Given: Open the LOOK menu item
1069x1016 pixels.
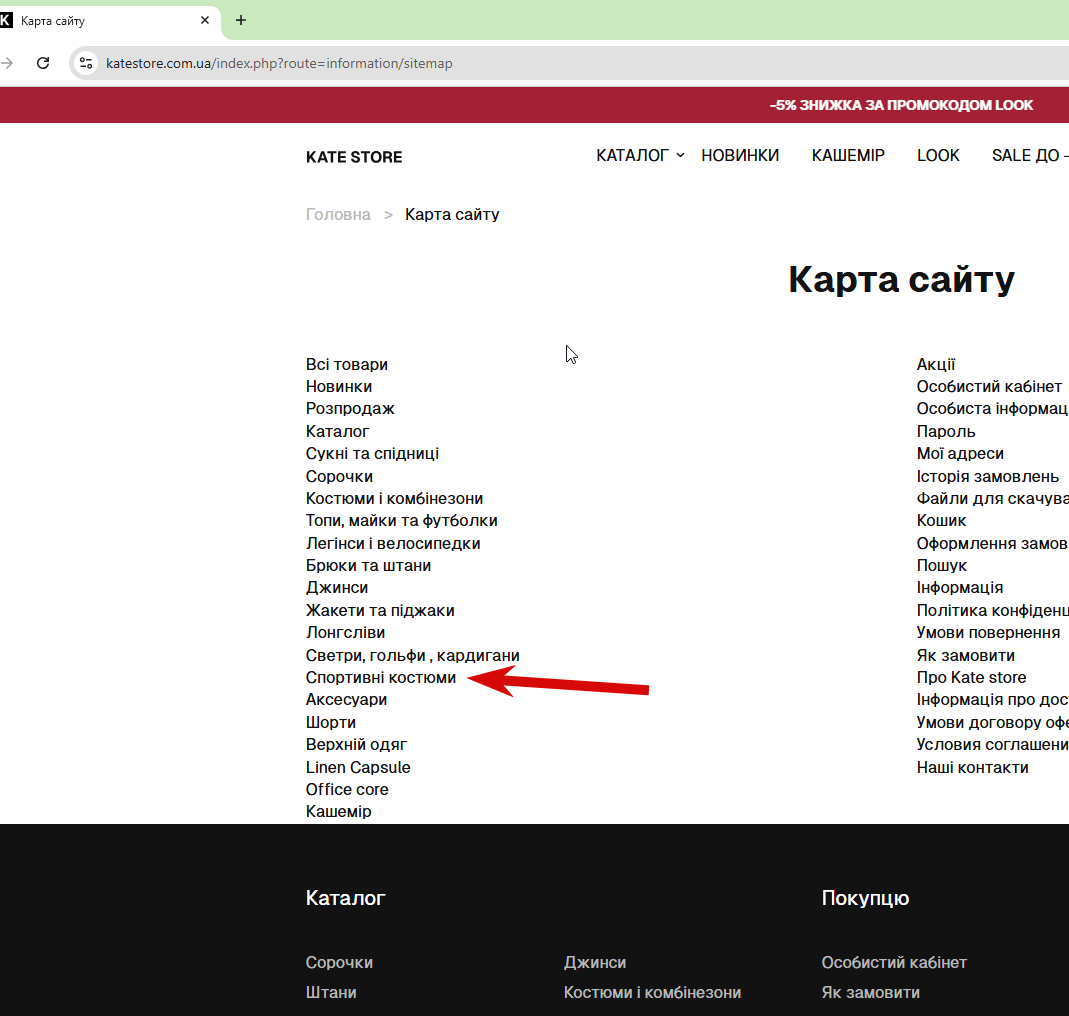Looking at the screenshot, I should (x=938, y=155).
